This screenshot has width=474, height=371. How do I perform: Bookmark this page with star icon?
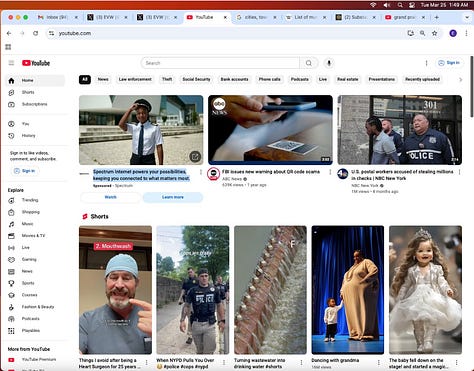(x=434, y=33)
